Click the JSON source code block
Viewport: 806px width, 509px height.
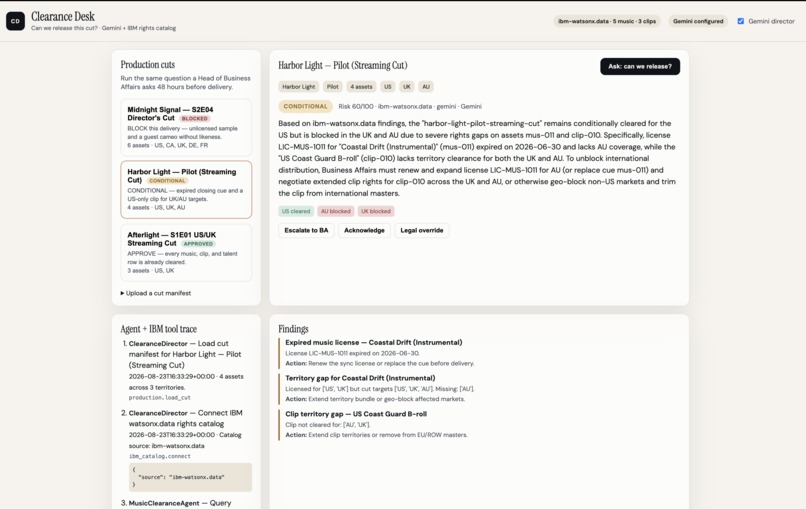(190, 477)
